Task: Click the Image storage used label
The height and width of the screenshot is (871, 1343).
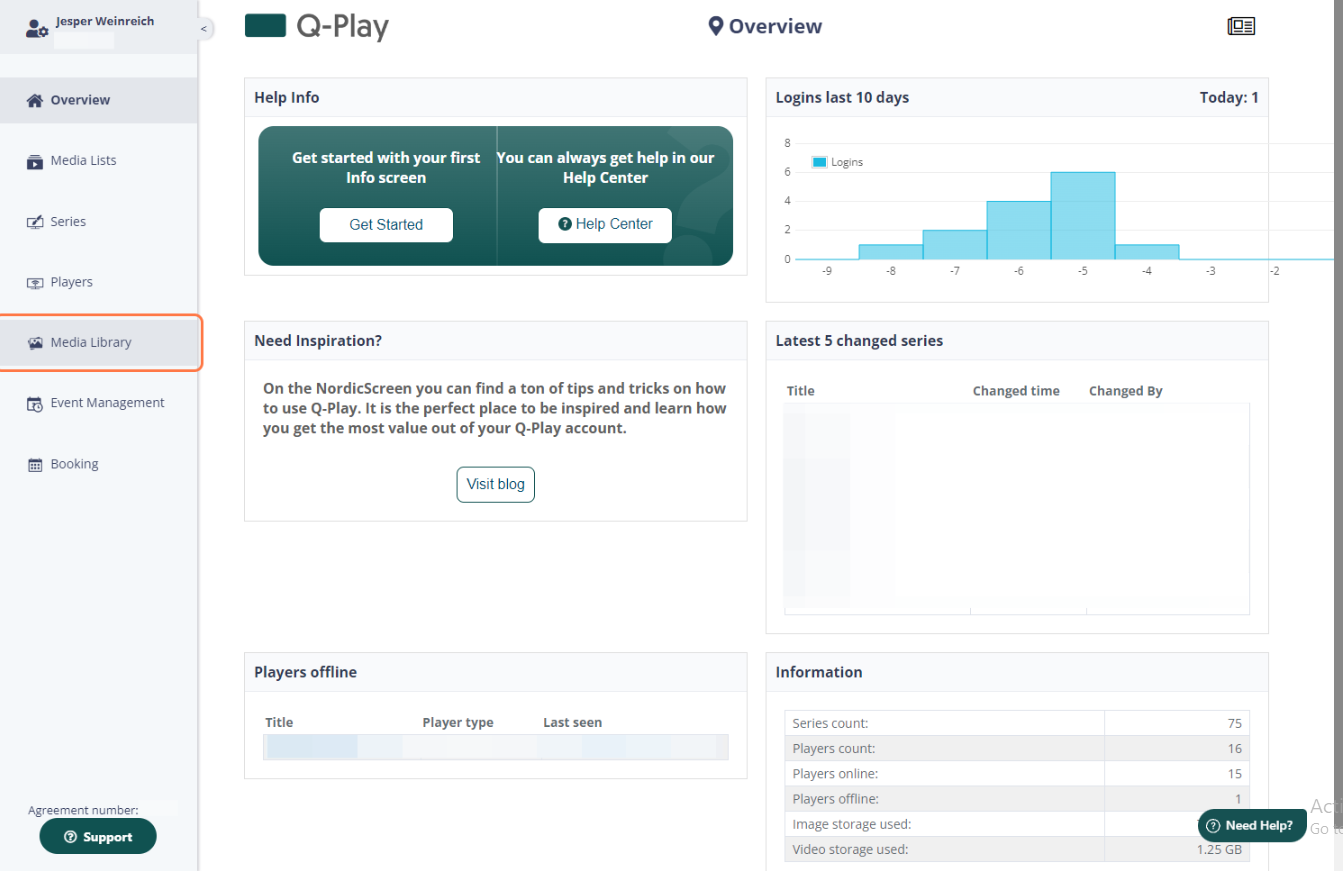Action: [851, 824]
